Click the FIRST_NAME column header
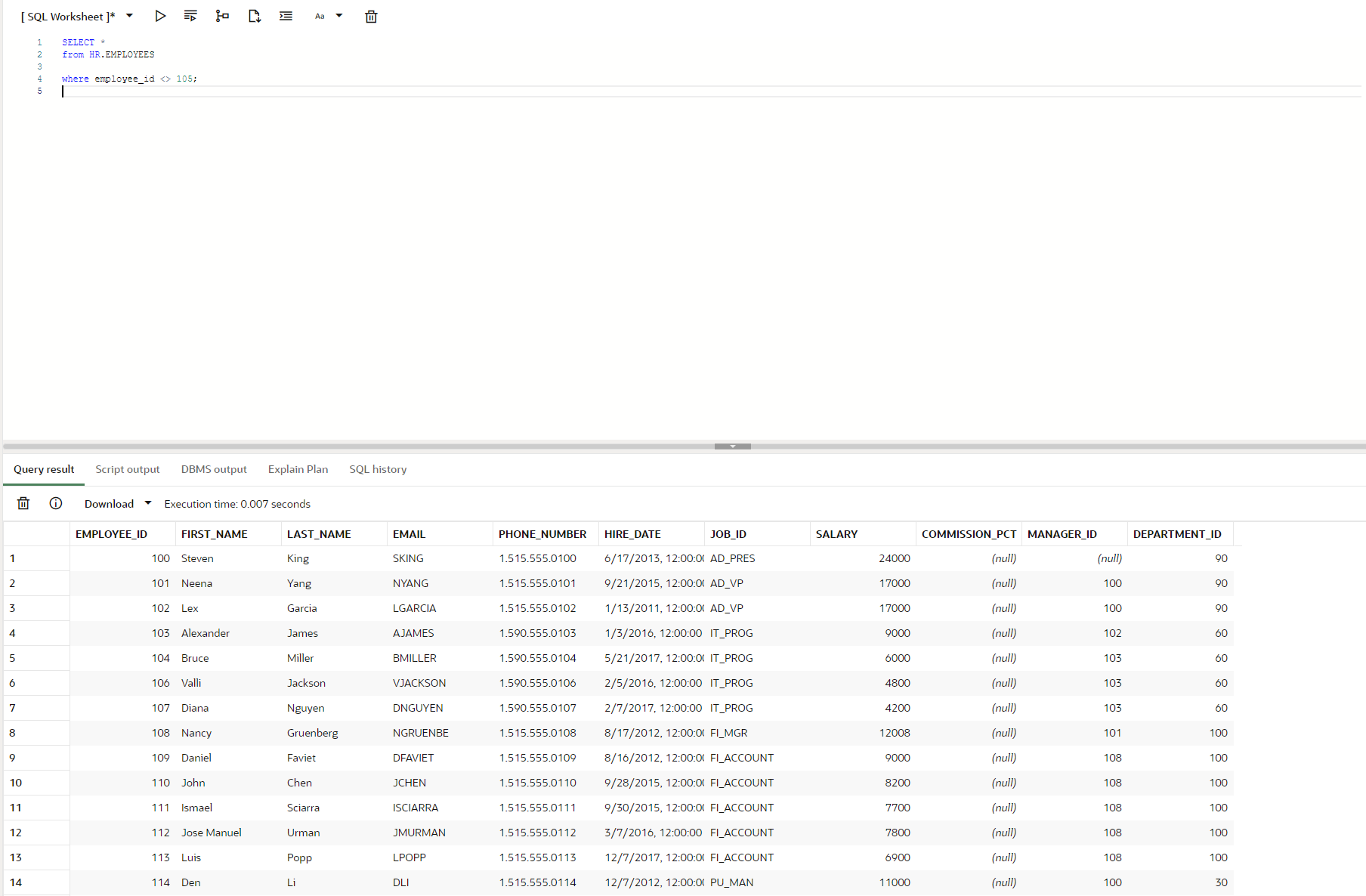The image size is (1366, 896). click(228, 534)
